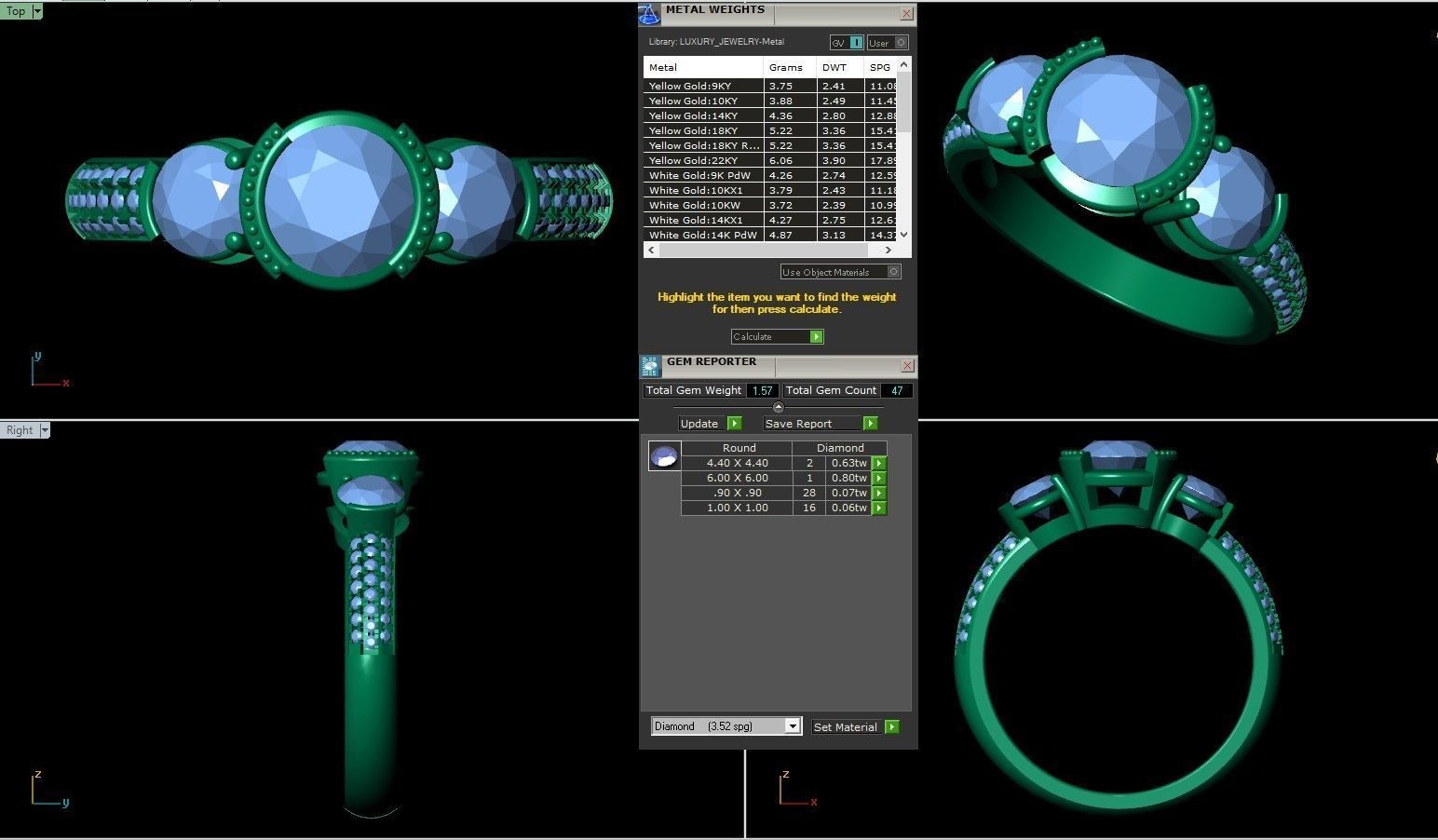Click the Top viewport label
This screenshot has height=840, width=1438.
point(16,11)
